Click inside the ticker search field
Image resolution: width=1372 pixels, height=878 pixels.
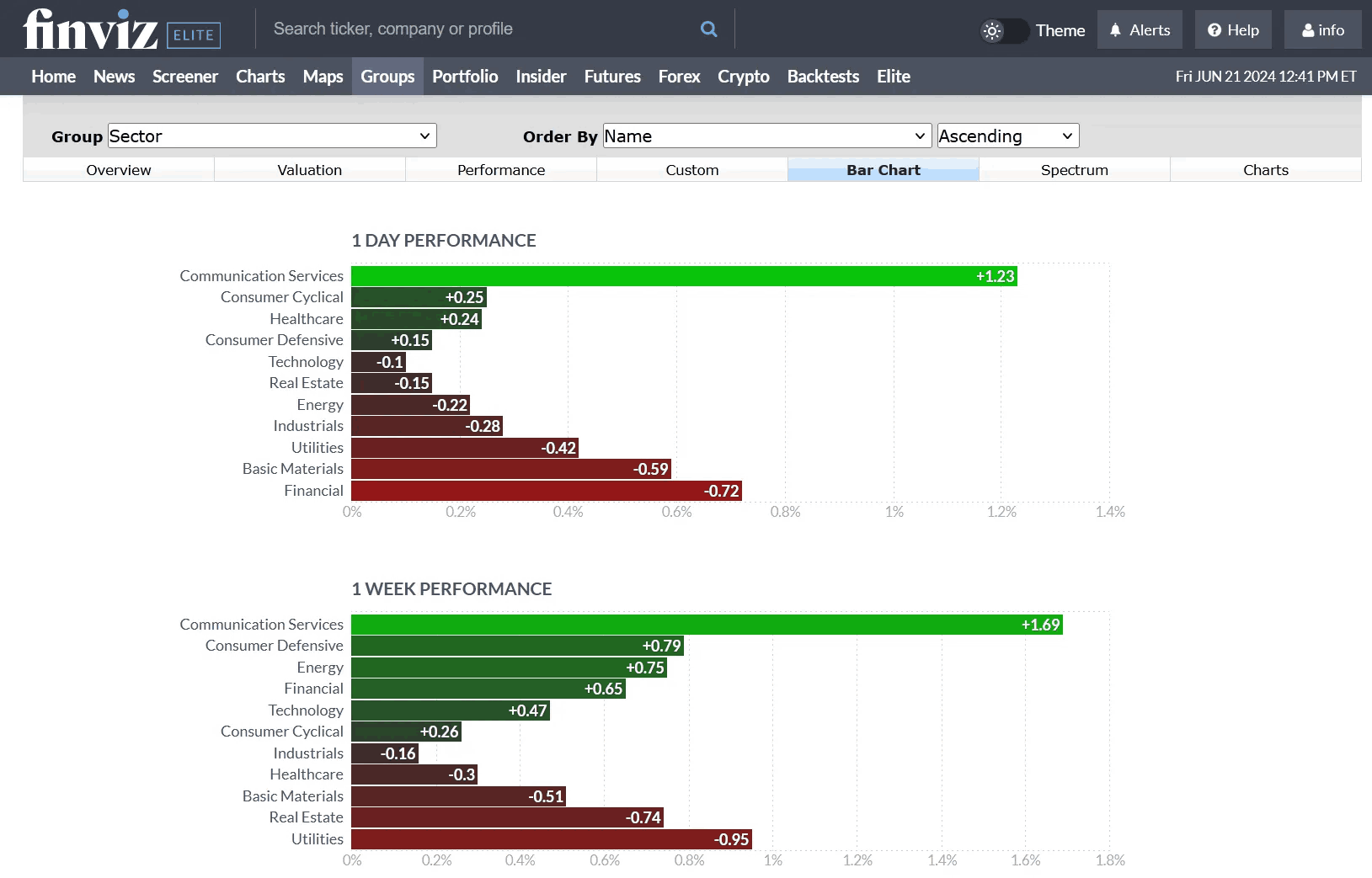click(463, 28)
